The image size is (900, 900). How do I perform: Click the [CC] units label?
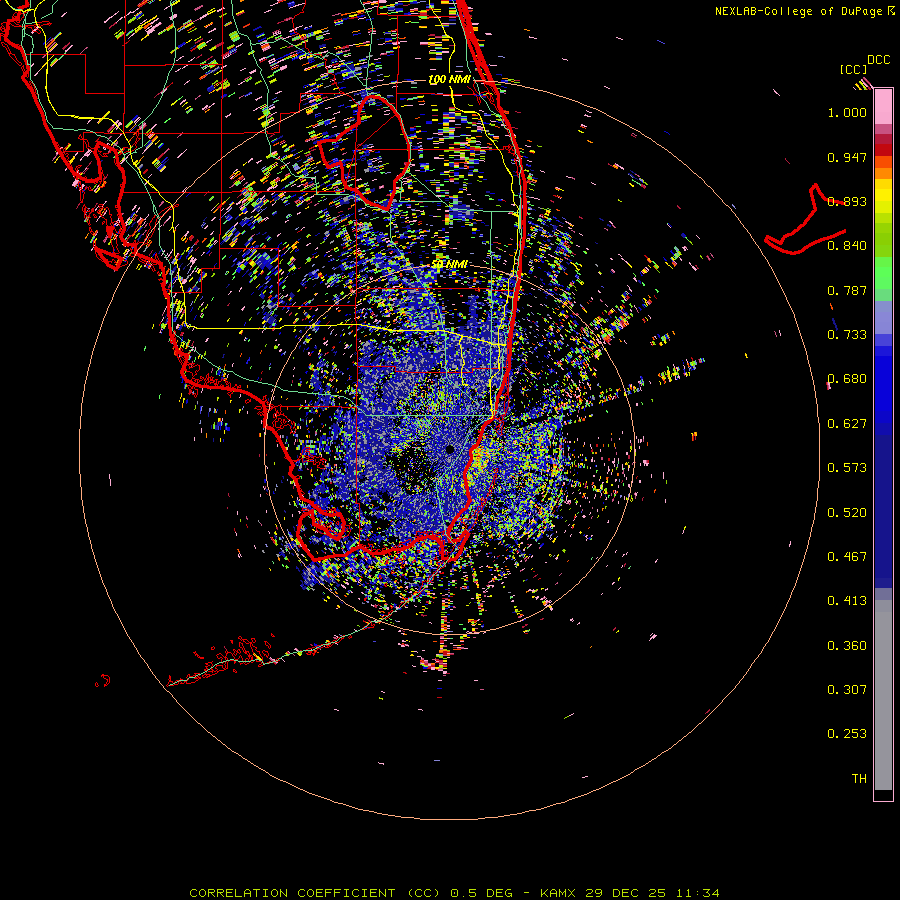tap(853, 69)
